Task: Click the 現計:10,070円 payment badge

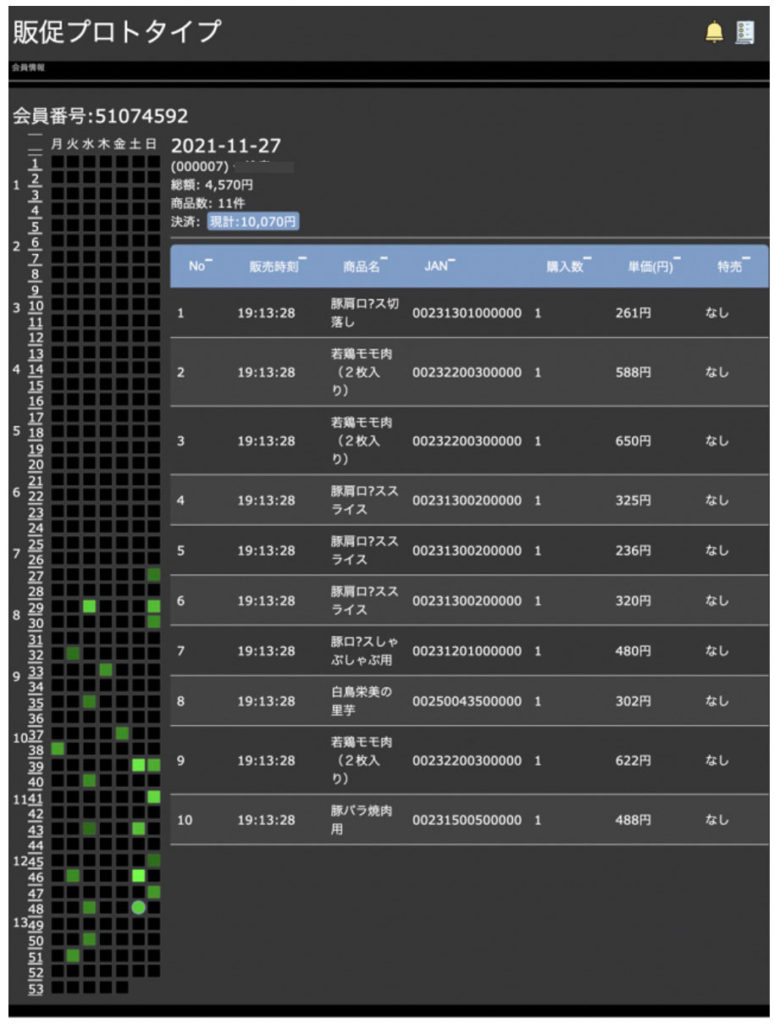Action: point(252,221)
